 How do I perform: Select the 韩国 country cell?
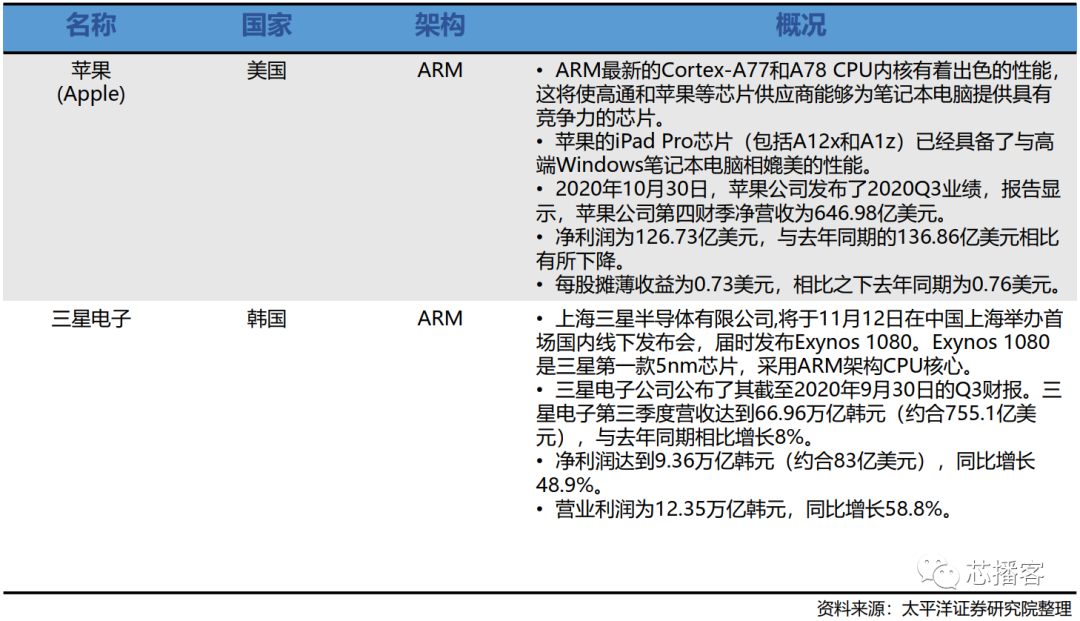coord(267,319)
